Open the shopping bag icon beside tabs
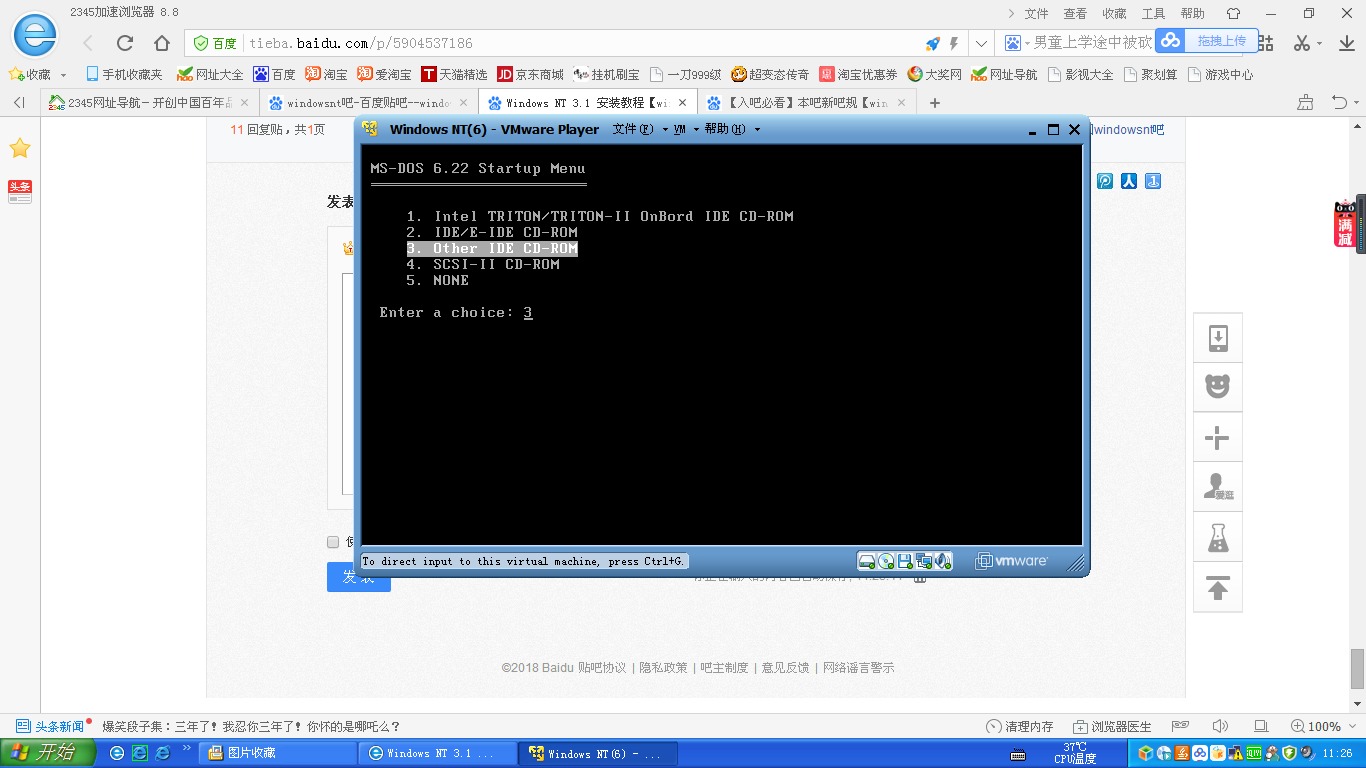The width and height of the screenshot is (1366, 768). (1305, 102)
